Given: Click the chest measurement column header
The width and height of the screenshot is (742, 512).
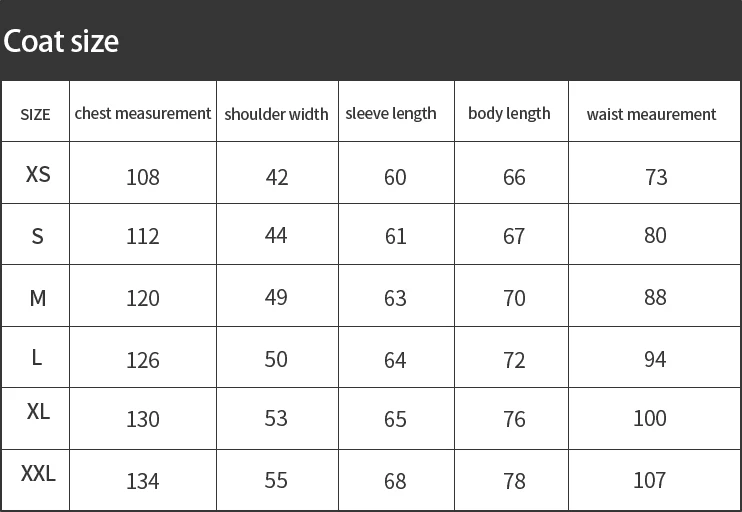Looking at the screenshot, I should 143,113.
